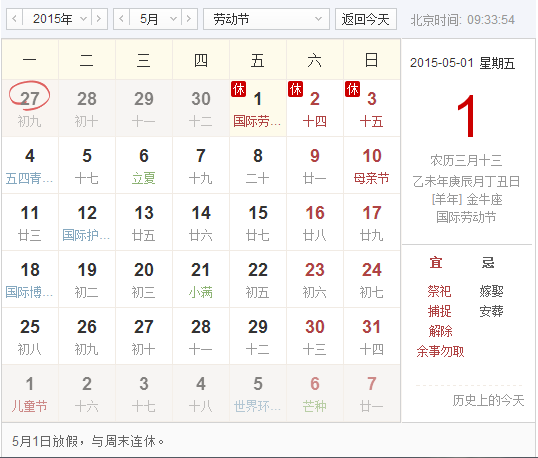Viewport: 538px width, 458px height.
Task: Select May 6 立夏 date cell
Action: [144, 165]
